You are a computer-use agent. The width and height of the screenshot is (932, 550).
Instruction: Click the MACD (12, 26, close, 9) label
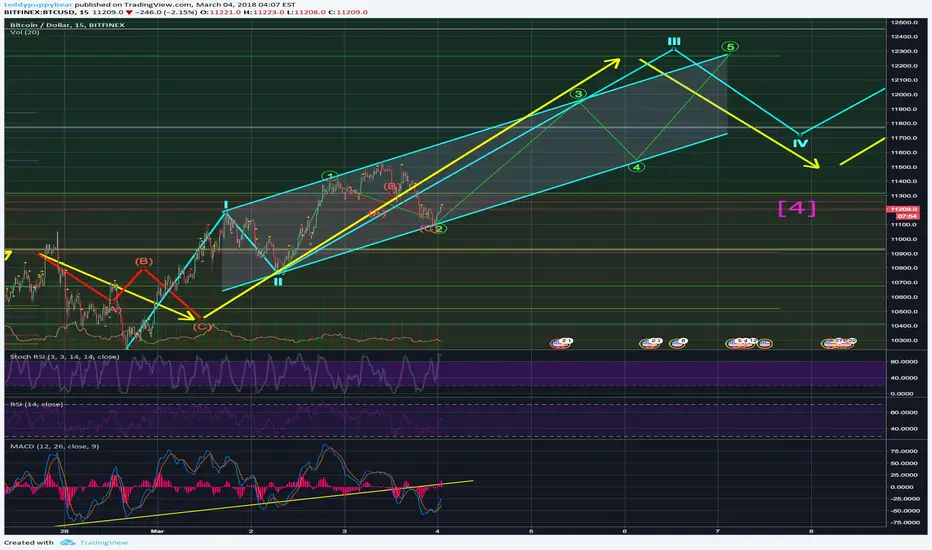pos(55,447)
